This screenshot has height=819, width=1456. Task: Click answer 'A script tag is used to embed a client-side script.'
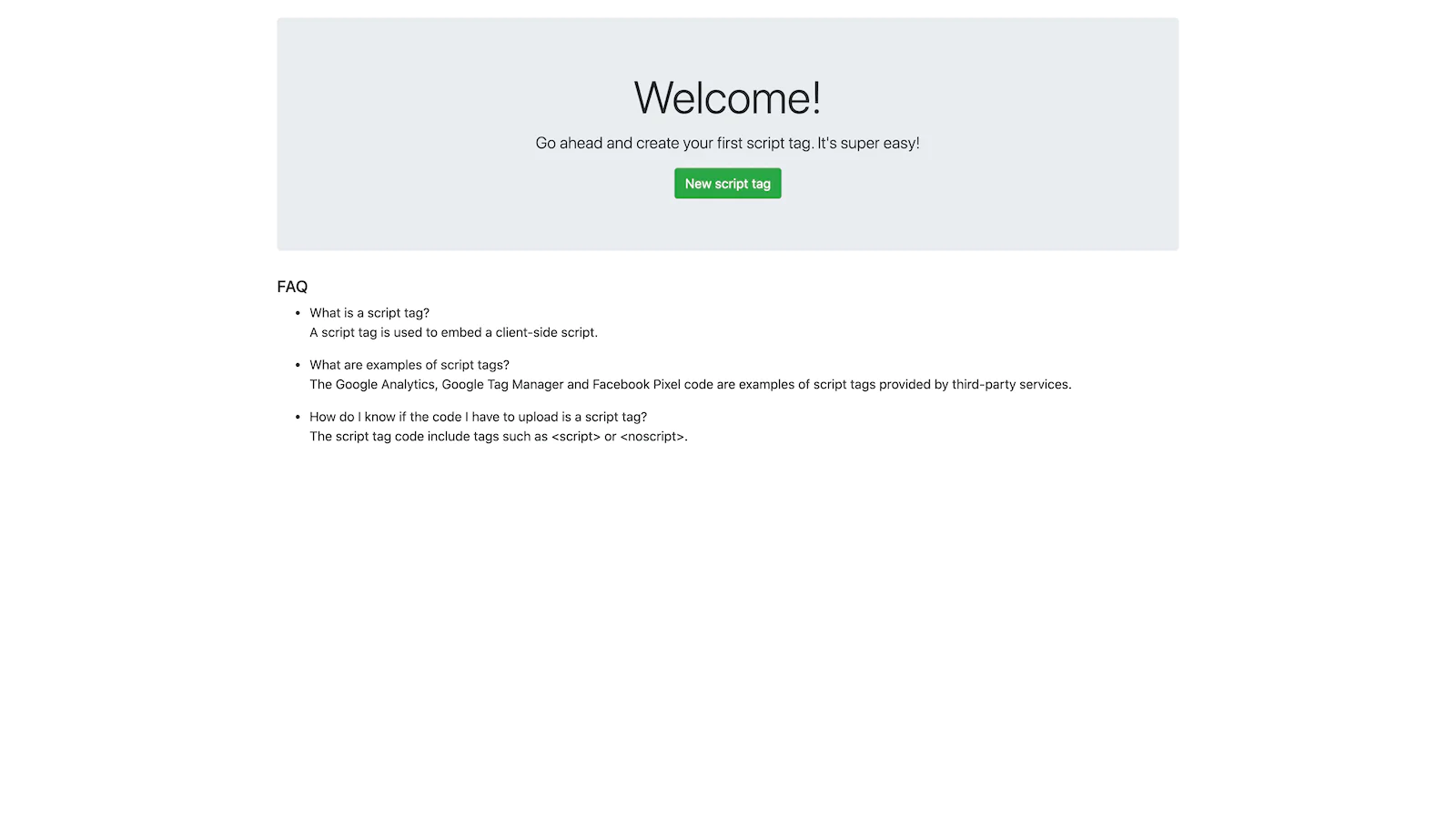point(453,332)
